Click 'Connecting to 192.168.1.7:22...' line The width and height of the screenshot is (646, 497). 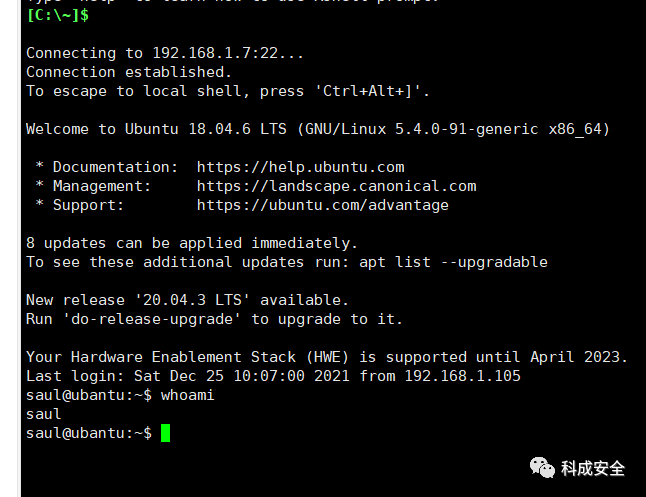click(165, 53)
